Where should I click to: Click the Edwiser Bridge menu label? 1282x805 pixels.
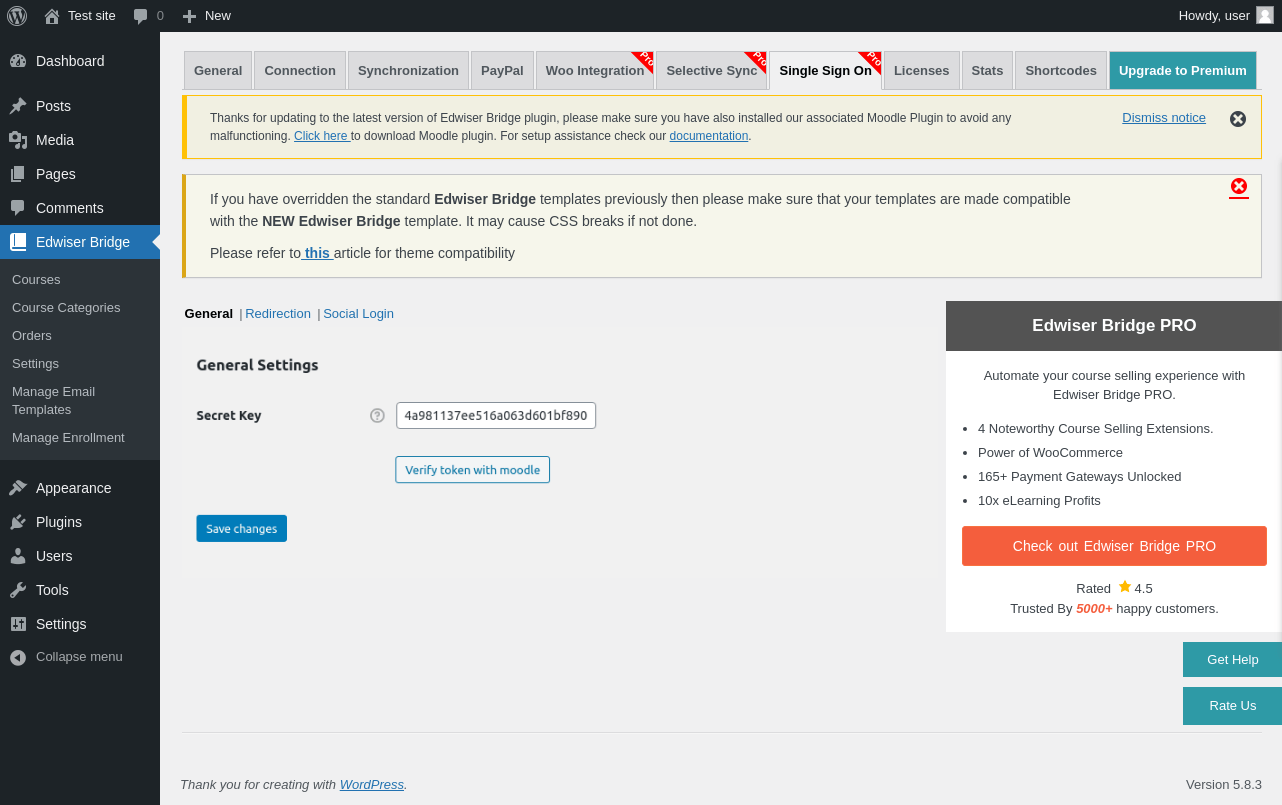coord(83,242)
